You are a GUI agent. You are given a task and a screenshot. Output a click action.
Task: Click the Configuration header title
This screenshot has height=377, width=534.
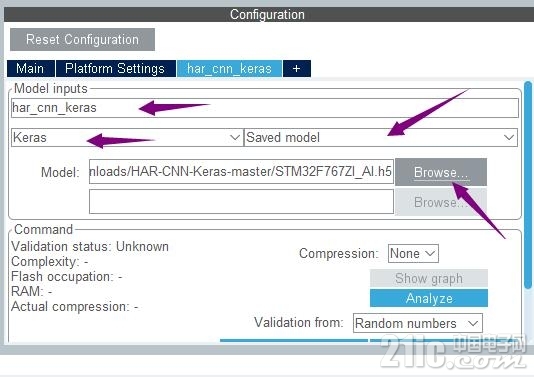click(267, 14)
